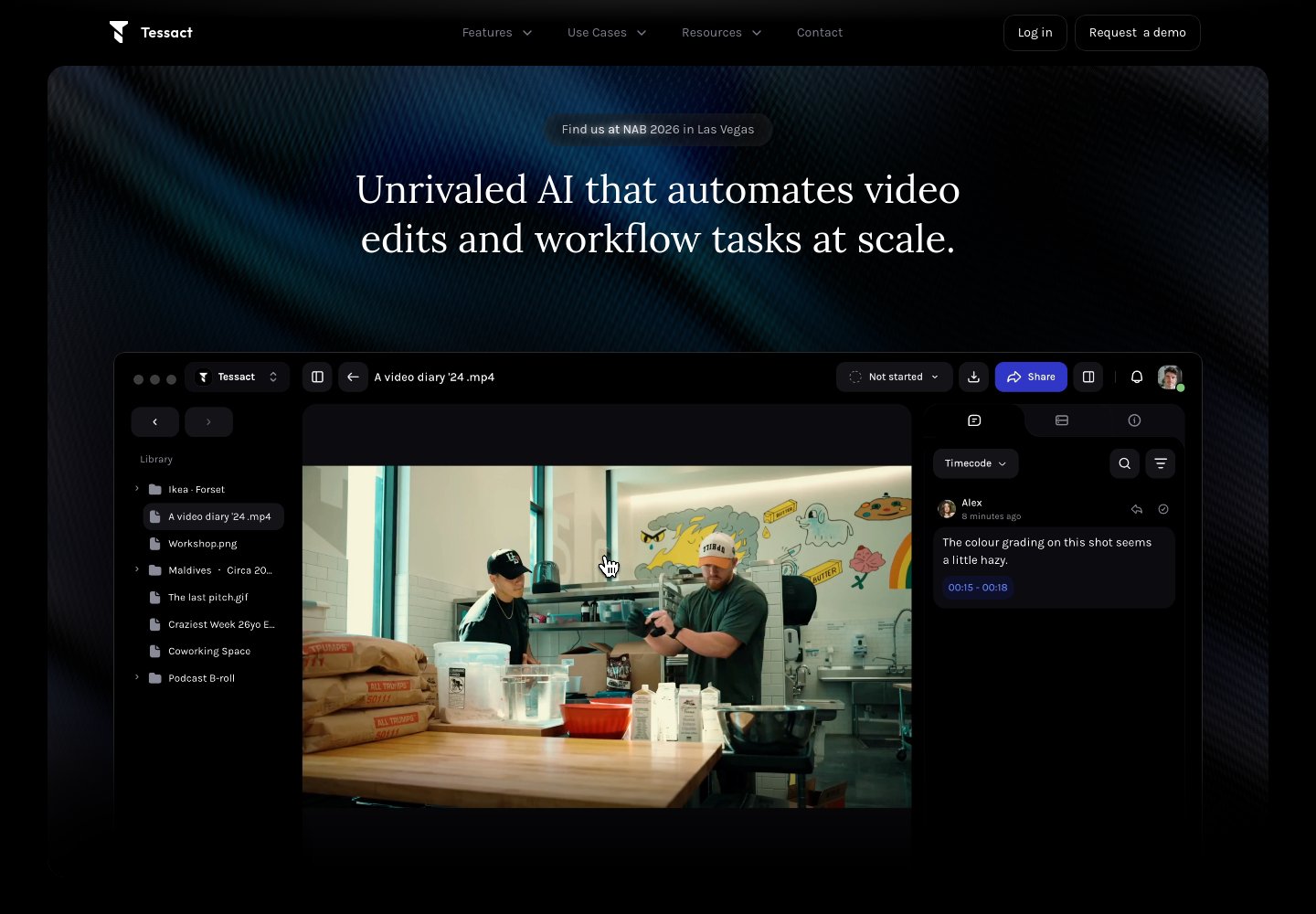
Task: Search comments with the magnifier icon
Action: [1125, 463]
